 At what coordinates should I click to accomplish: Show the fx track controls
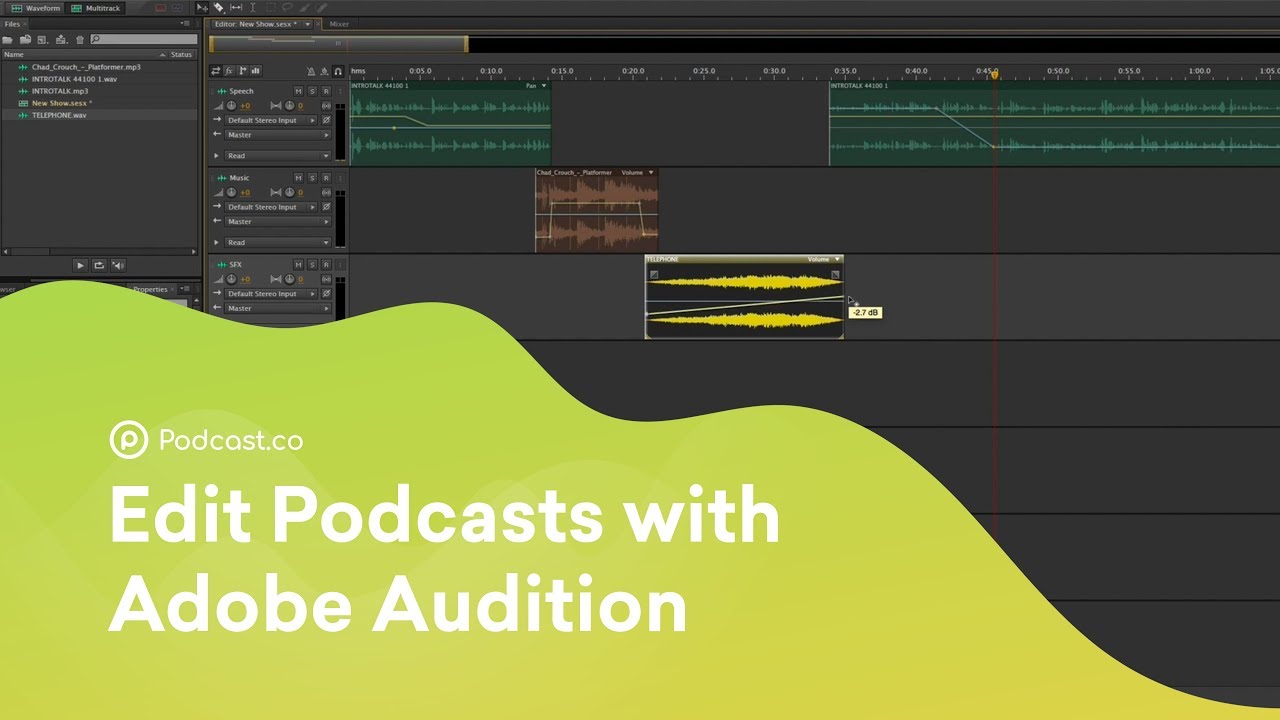pos(229,71)
